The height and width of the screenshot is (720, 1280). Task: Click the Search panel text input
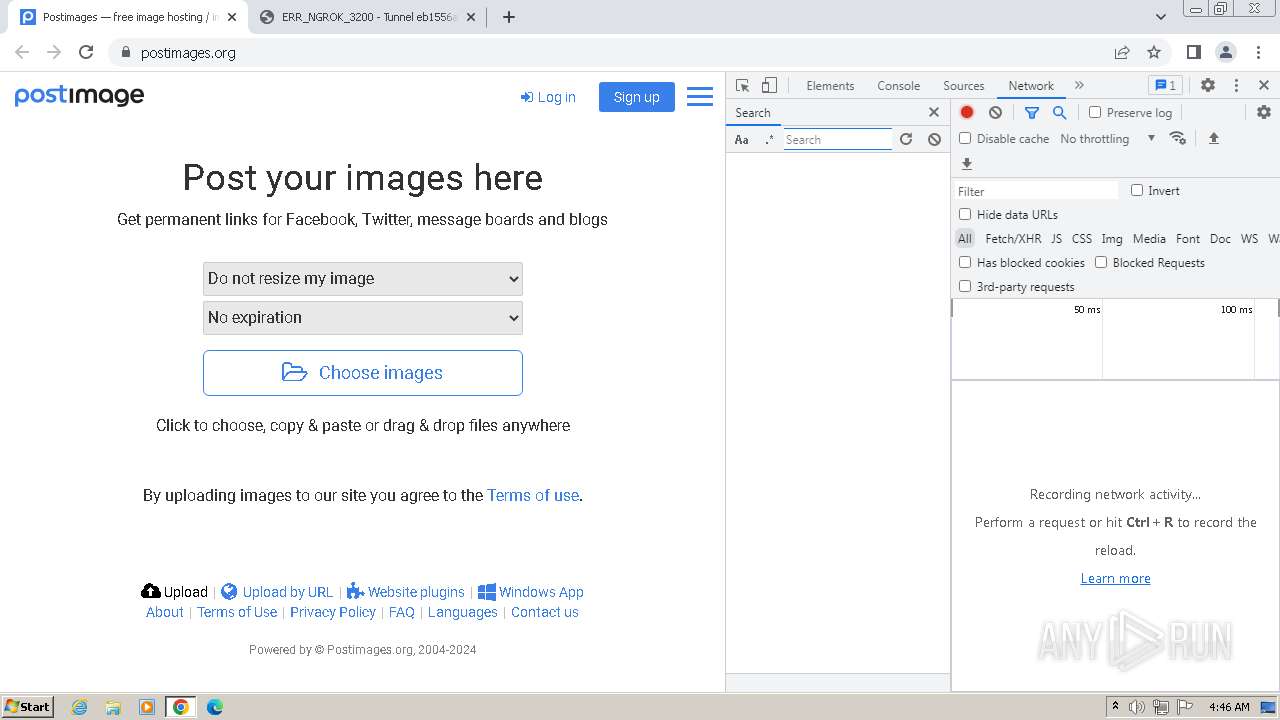[837, 140]
